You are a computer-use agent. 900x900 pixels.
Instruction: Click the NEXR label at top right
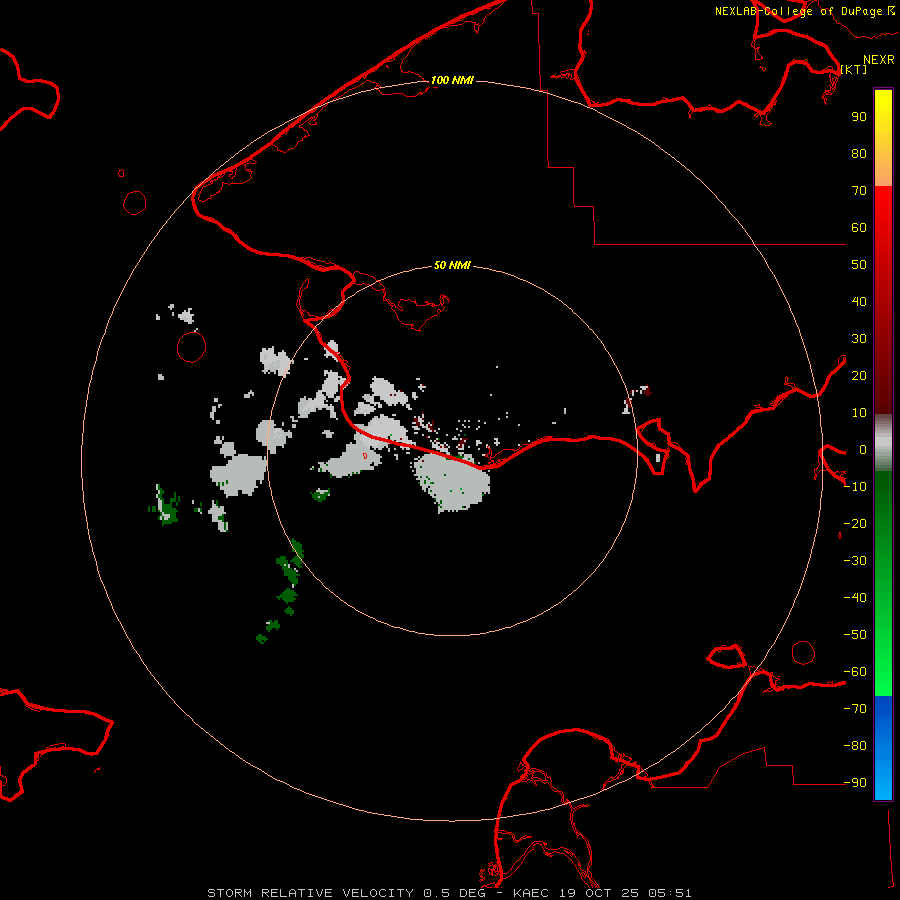[879, 60]
